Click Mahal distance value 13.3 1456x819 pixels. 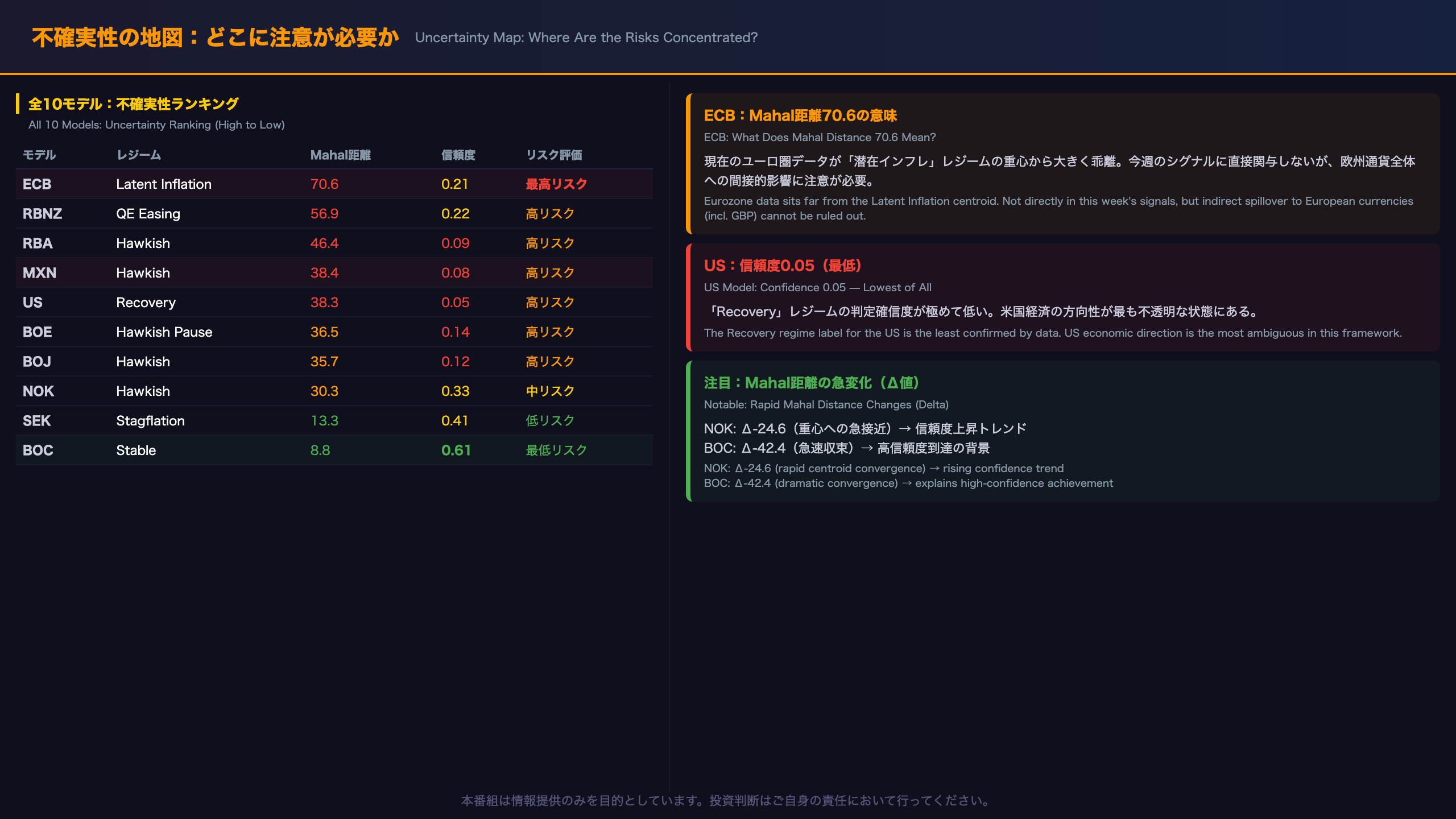point(324,421)
